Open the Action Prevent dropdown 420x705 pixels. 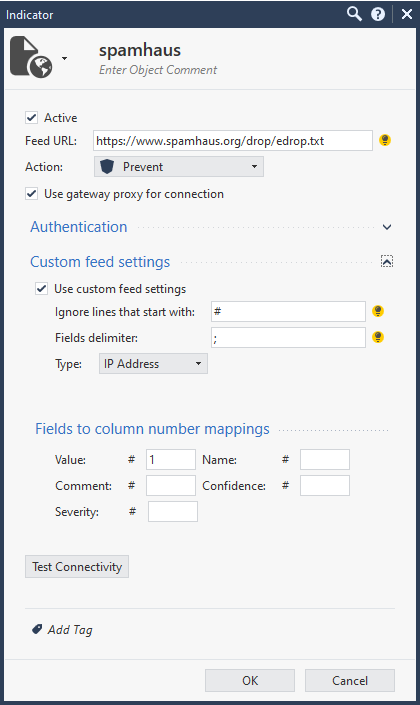click(179, 167)
